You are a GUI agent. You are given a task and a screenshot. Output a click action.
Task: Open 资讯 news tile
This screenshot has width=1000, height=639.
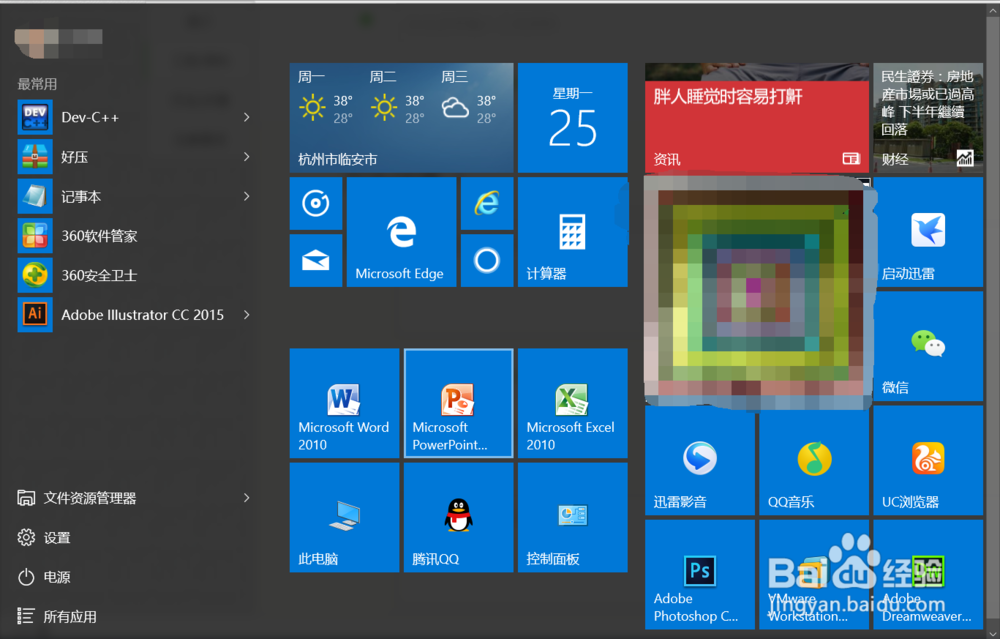[757, 118]
